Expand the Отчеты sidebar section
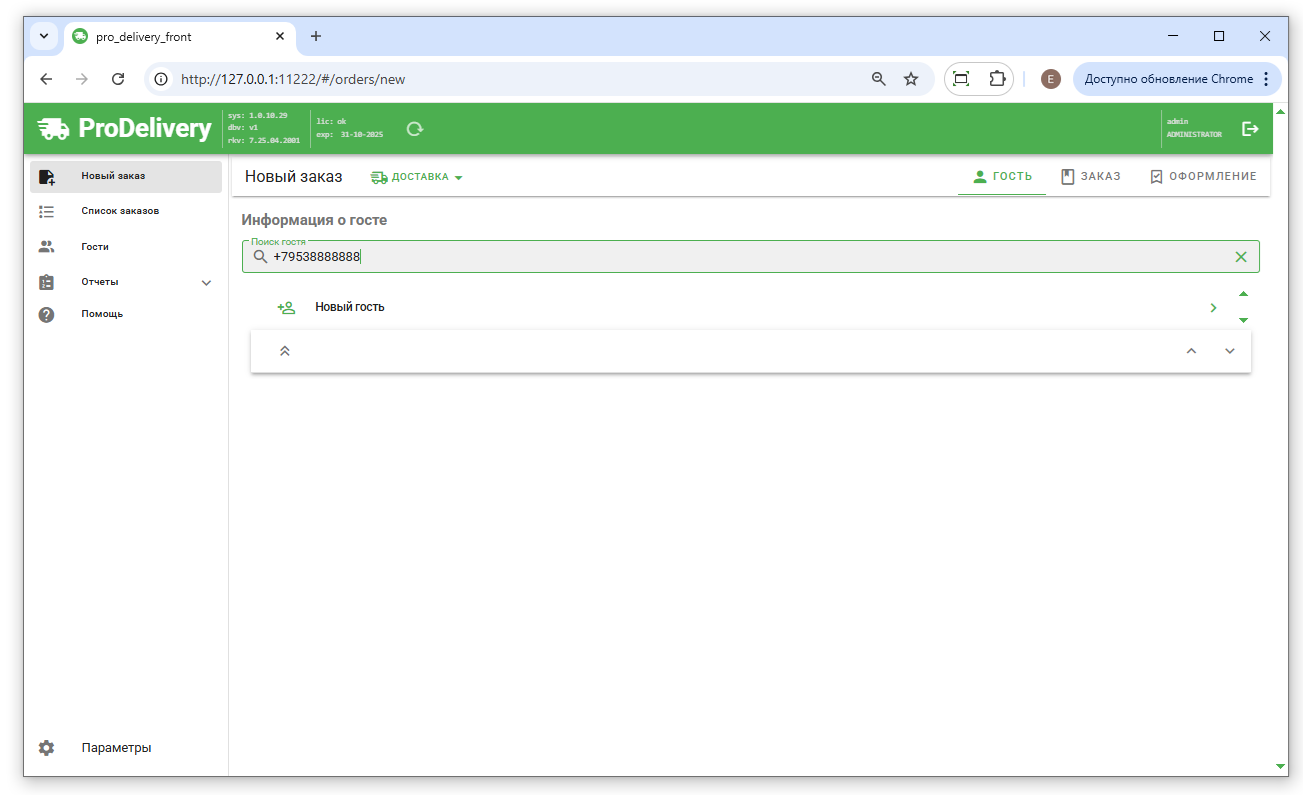 [206, 283]
